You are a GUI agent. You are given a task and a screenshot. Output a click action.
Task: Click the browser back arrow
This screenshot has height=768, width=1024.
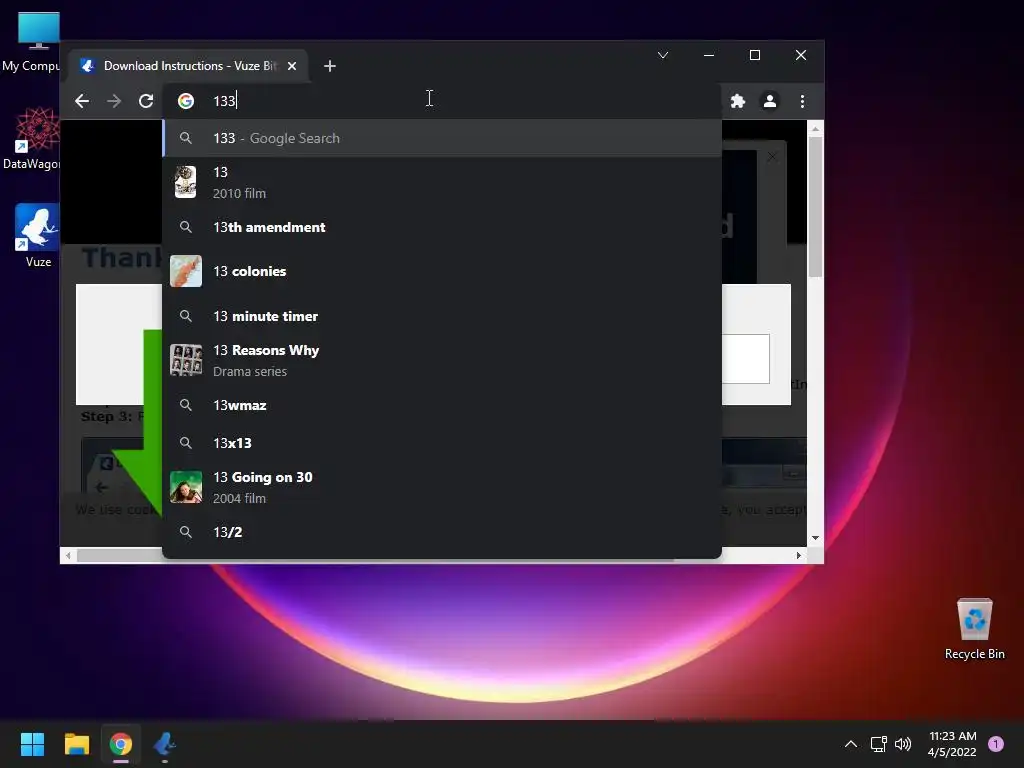tap(82, 101)
